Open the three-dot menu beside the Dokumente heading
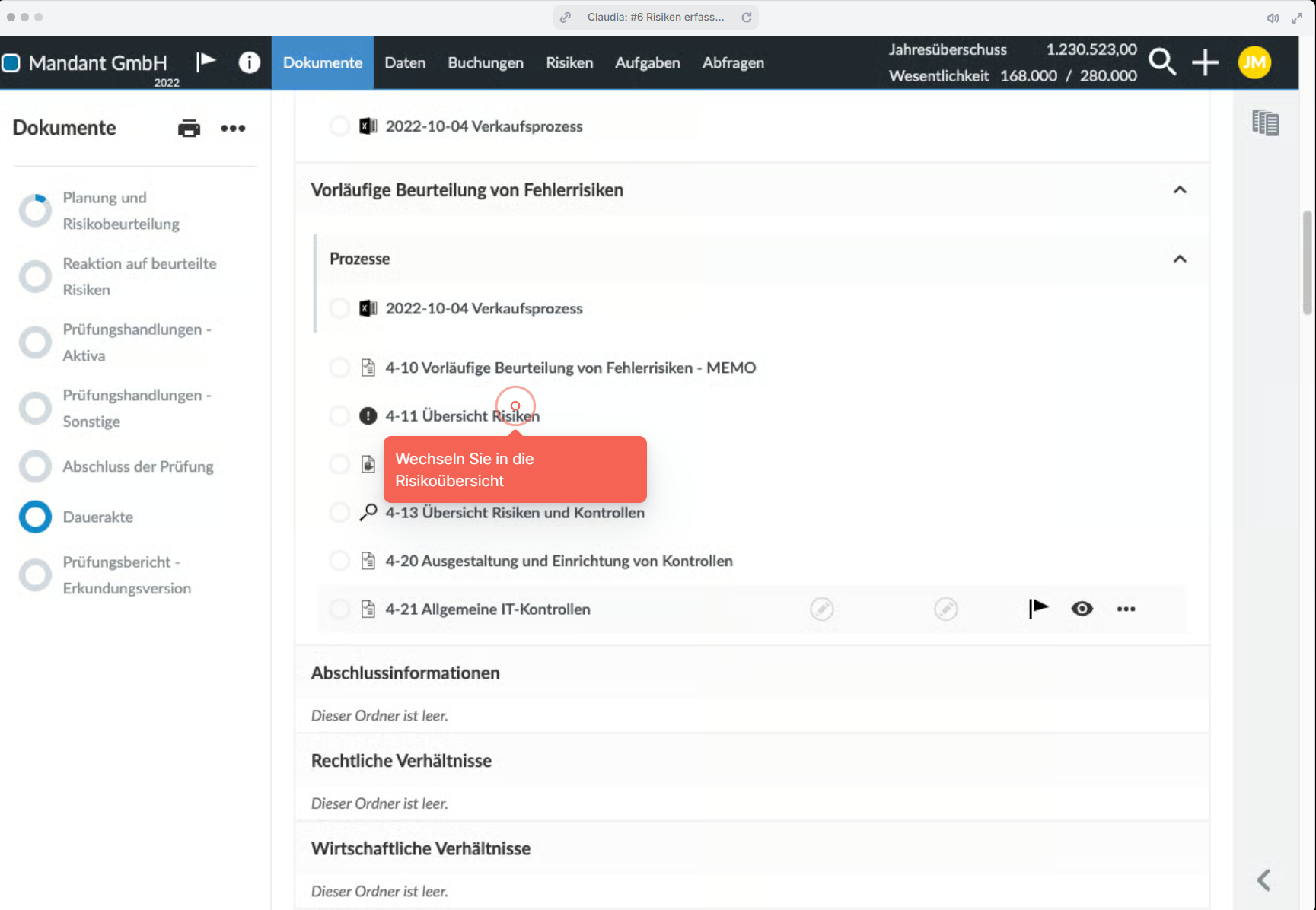The height and width of the screenshot is (910, 1316). coord(233,128)
